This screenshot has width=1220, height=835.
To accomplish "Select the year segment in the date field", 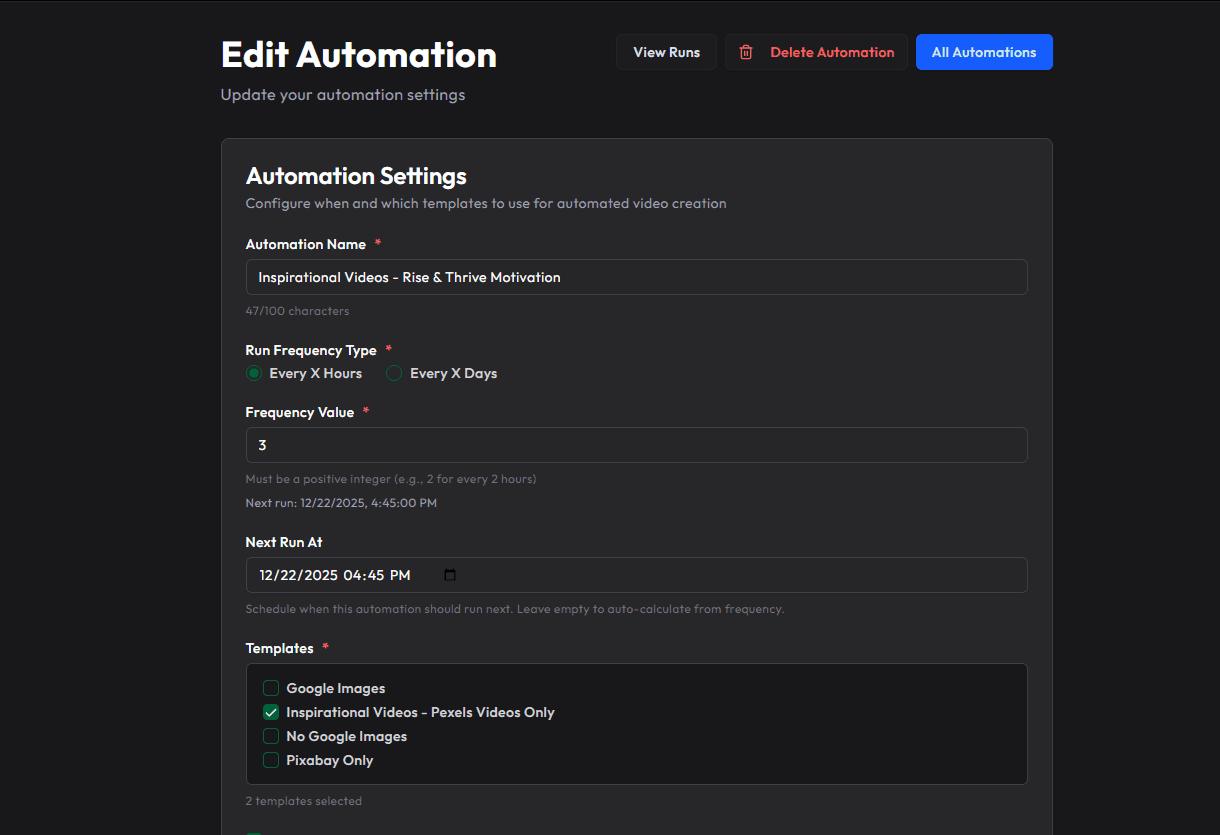I will pyautogui.click(x=322, y=575).
